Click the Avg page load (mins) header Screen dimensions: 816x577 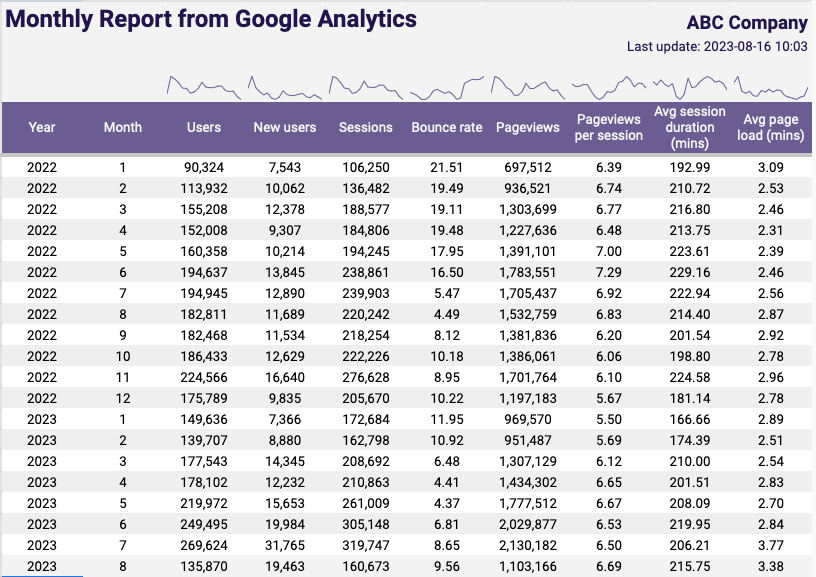point(772,128)
